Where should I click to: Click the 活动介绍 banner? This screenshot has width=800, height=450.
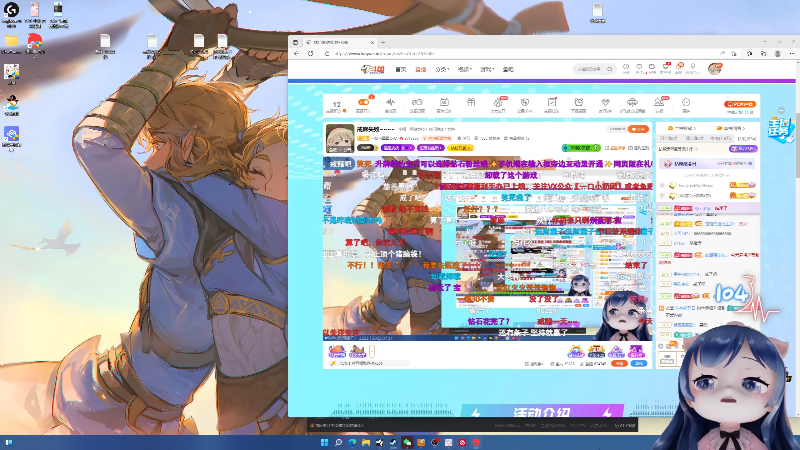tap(542, 411)
